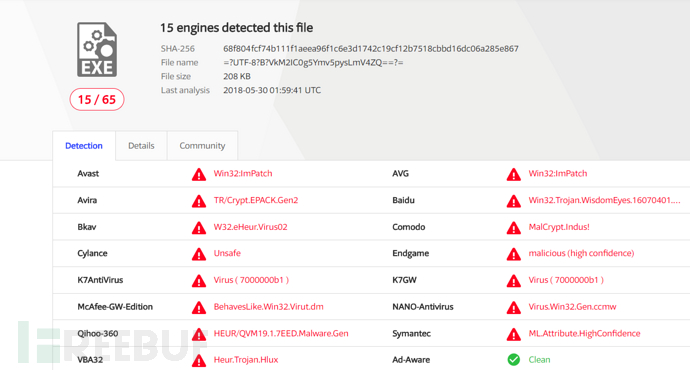Click the Avast detection warning triangle
Image resolution: width=690 pixels, height=370 pixels.
(199, 174)
